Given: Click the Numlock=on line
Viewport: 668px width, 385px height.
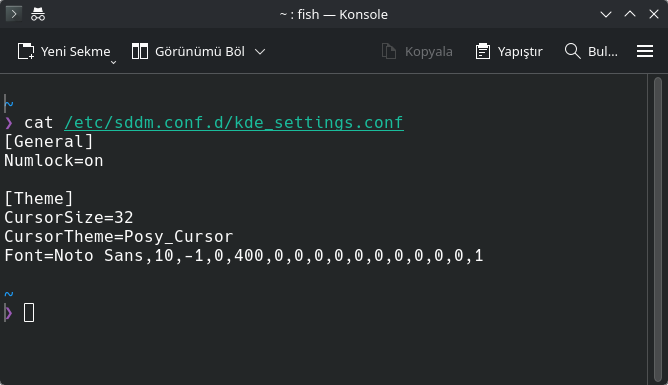Looking at the screenshot, I should coord(54,161).
